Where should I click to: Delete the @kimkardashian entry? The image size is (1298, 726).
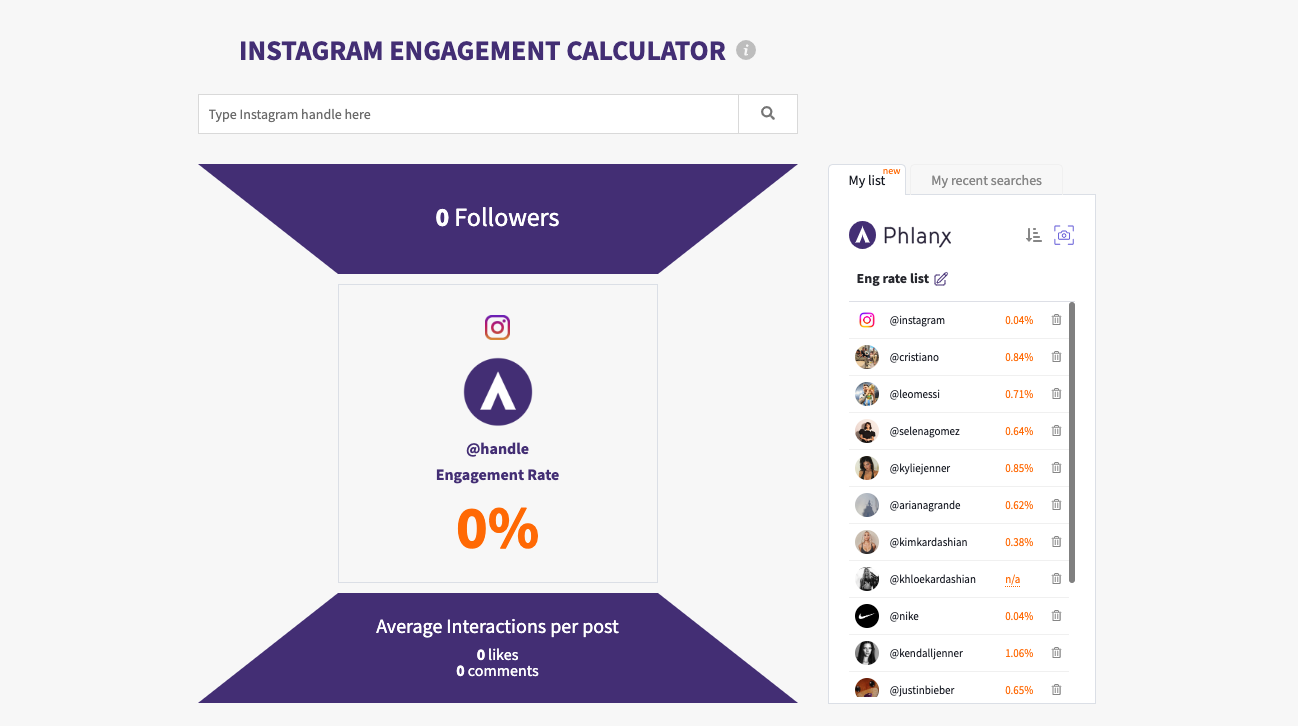1056,542
